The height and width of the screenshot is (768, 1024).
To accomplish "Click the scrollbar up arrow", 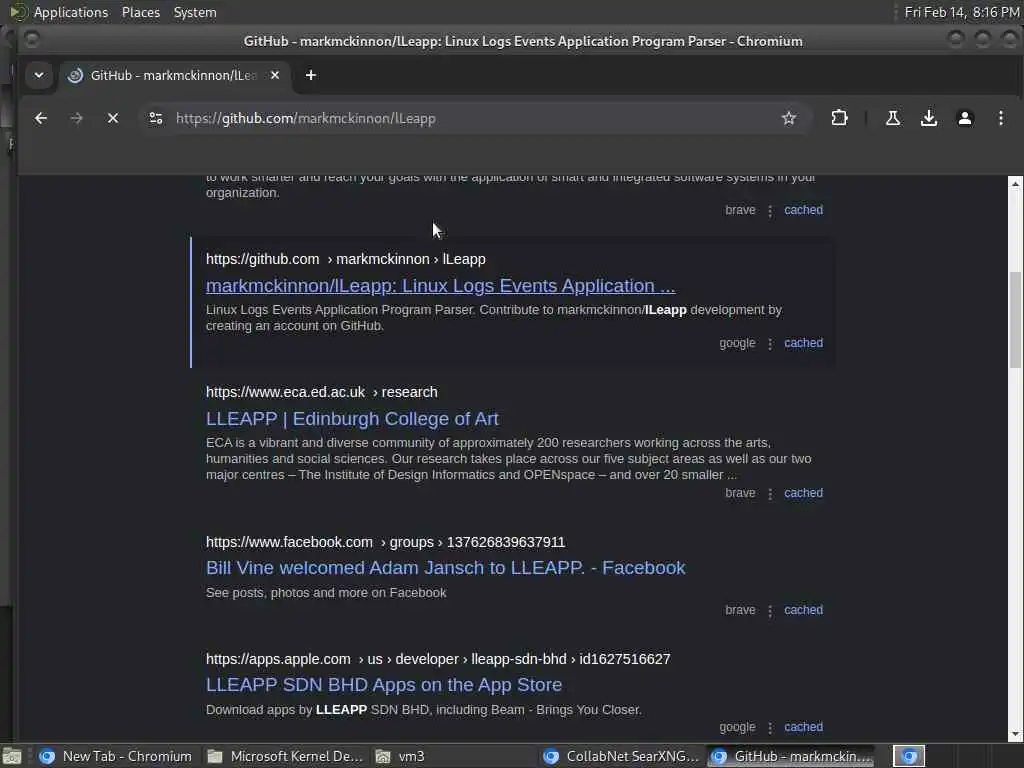I will click(x=1015, y=184).
